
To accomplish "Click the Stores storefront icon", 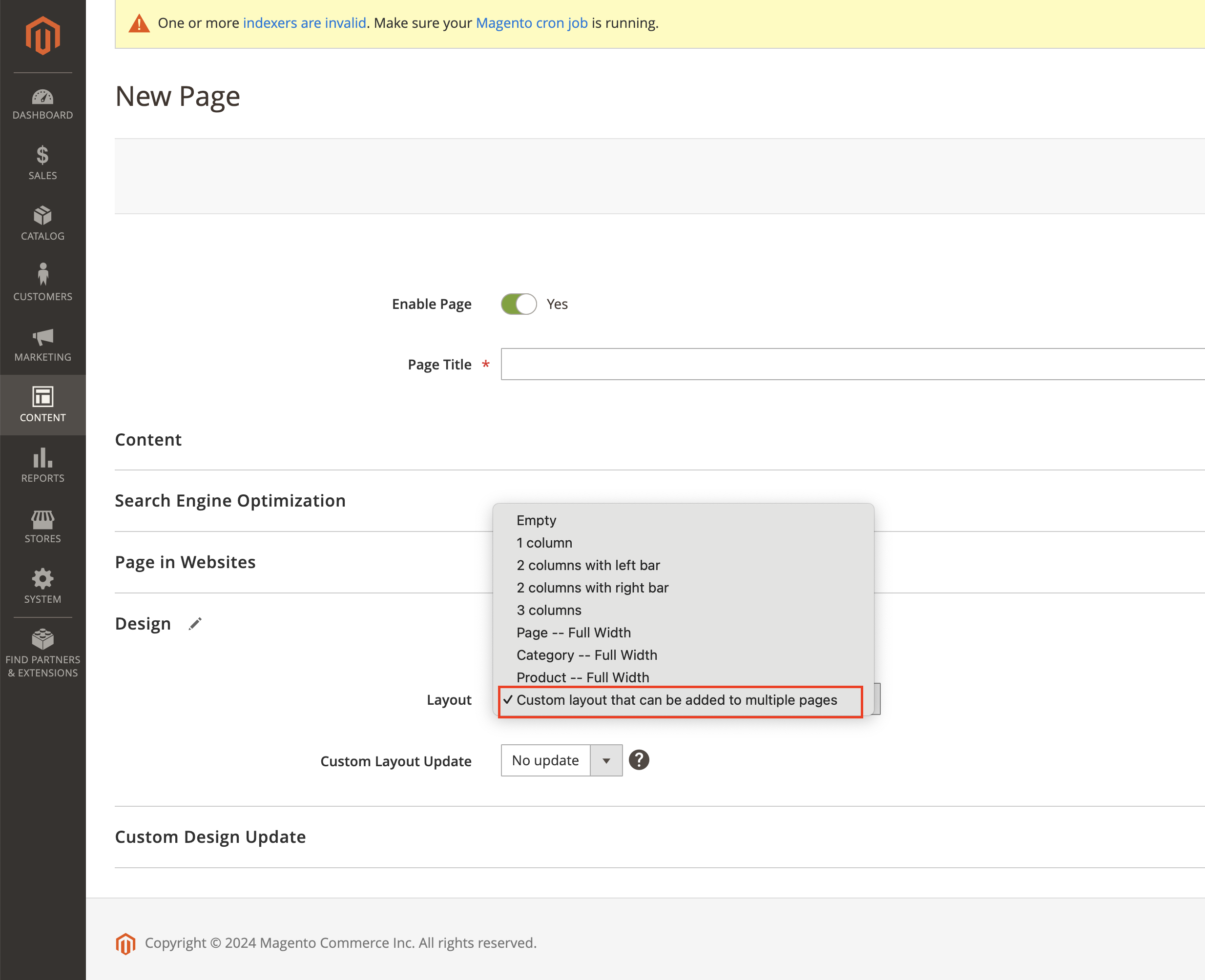I will 42,519.
